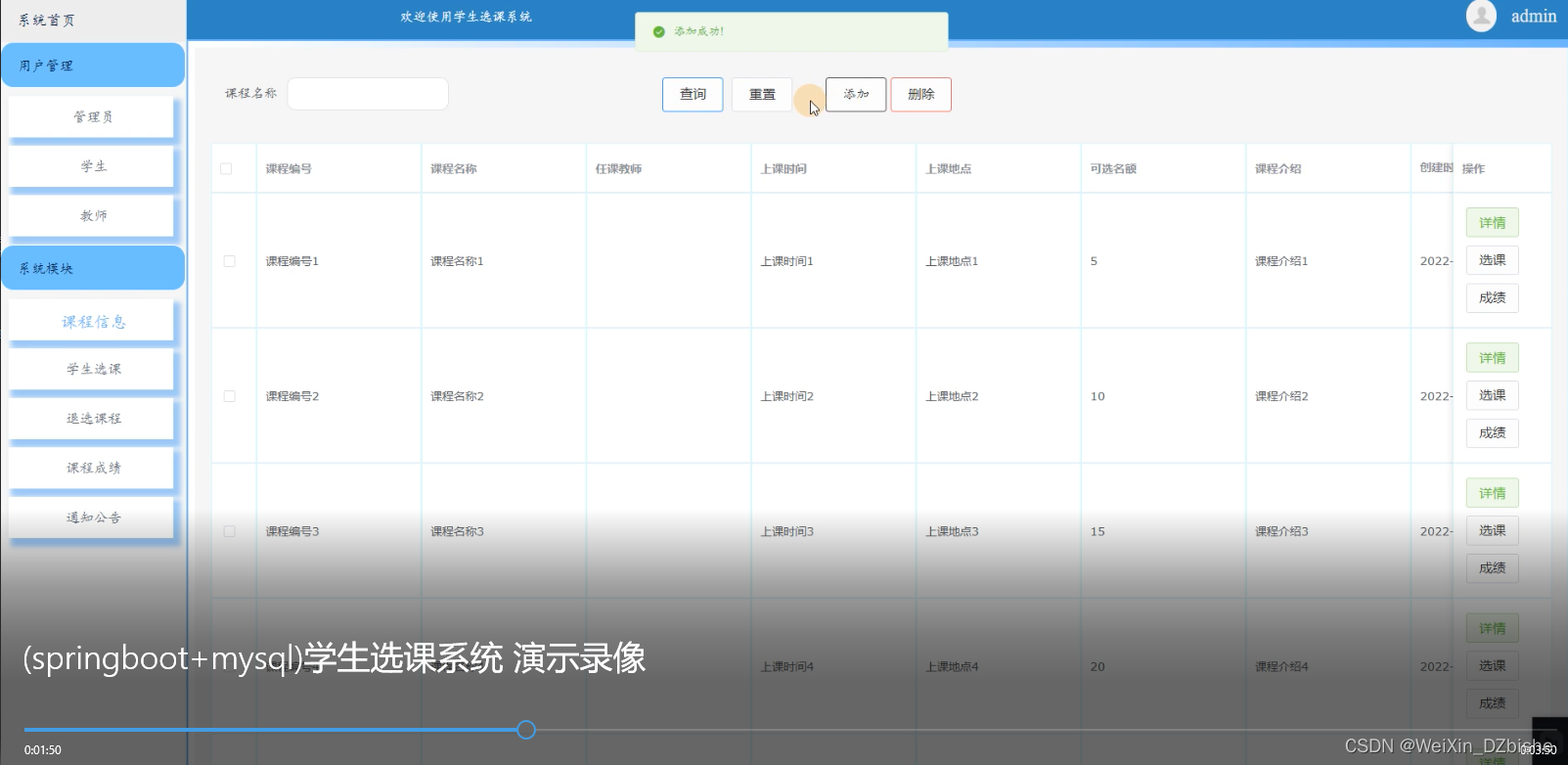Open 系统首页 in the sidebar
Screen dimensions: 1568x765
click(x=47, y=20)
